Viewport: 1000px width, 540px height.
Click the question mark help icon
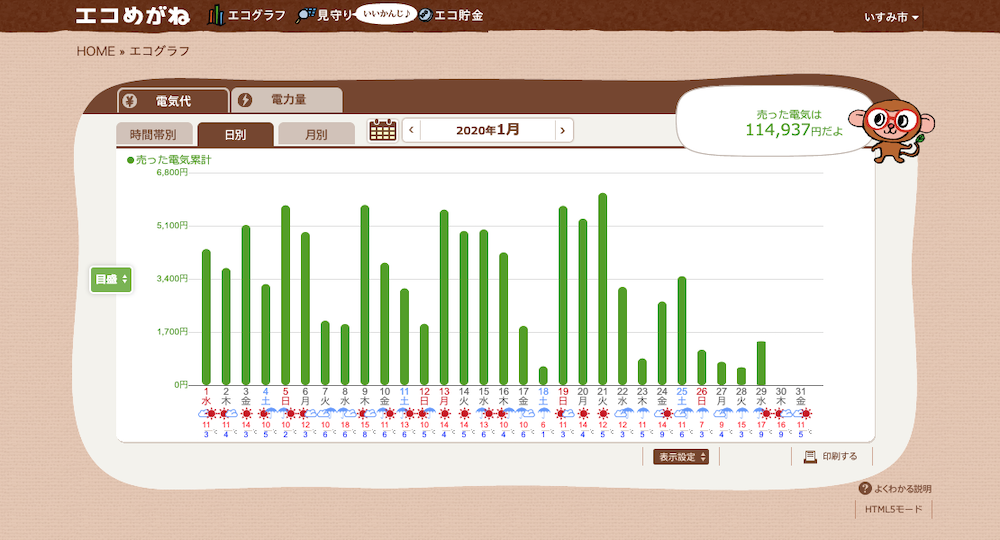865,489
